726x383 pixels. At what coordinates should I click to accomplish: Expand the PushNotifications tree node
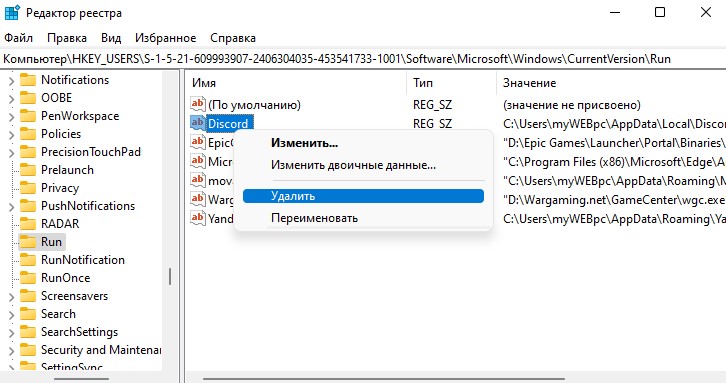coord(12,207)
